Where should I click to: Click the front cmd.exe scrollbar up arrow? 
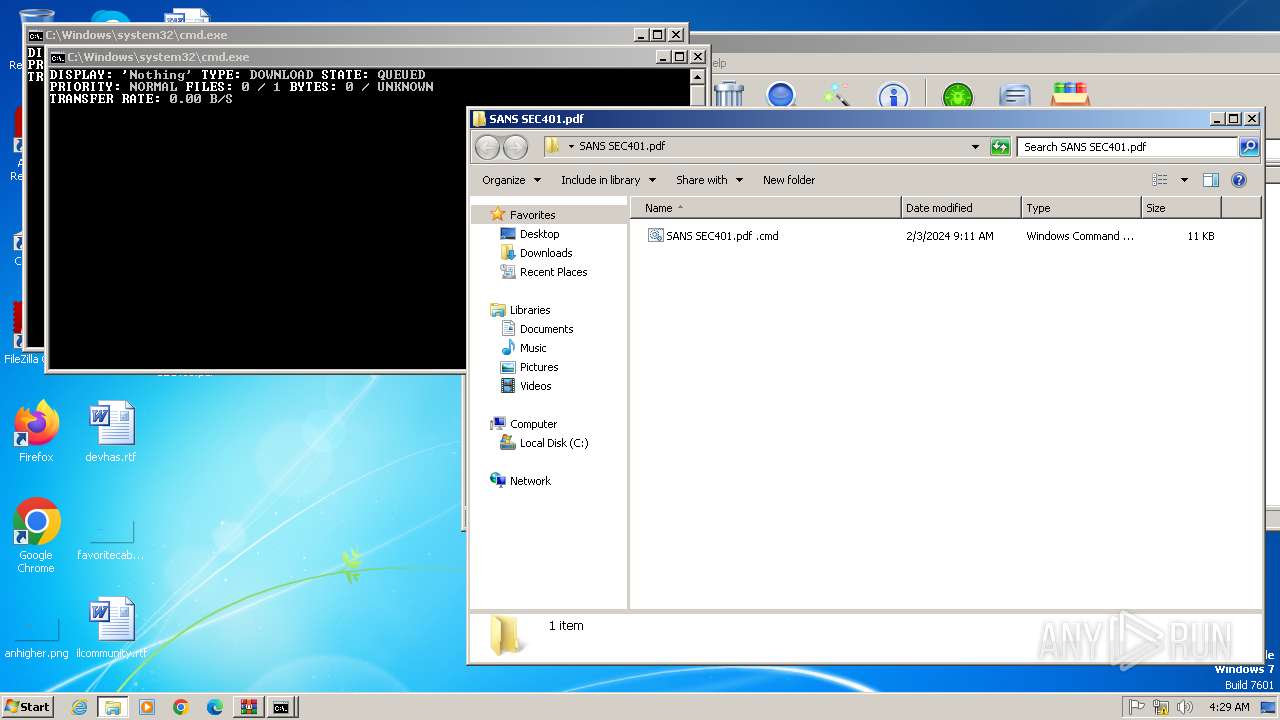point(698,76)
